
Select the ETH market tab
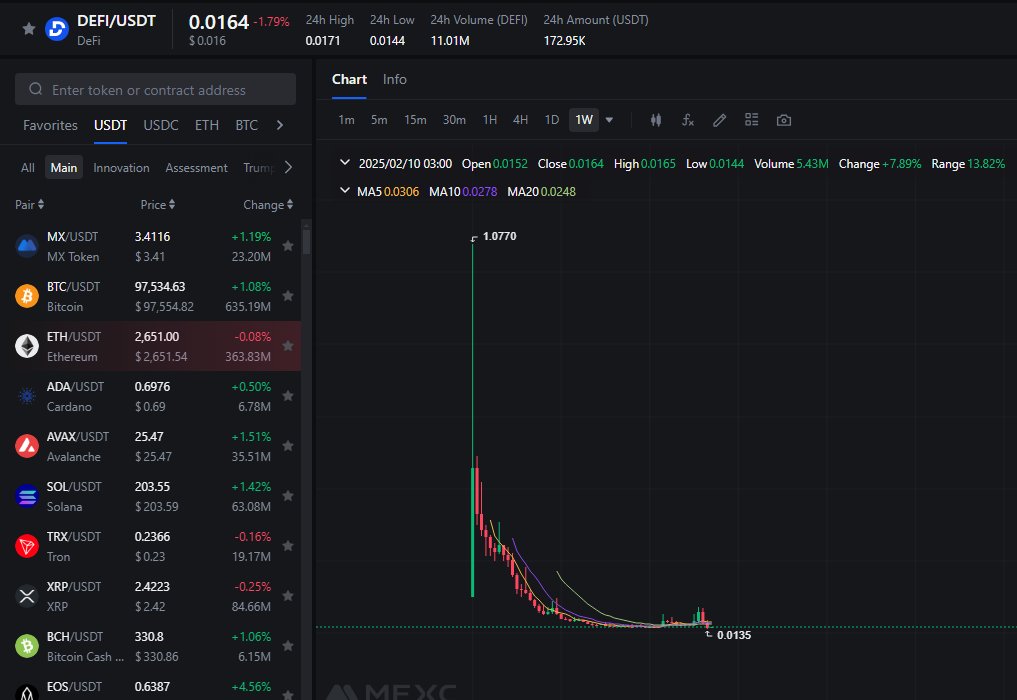click(x=206, y=125)
